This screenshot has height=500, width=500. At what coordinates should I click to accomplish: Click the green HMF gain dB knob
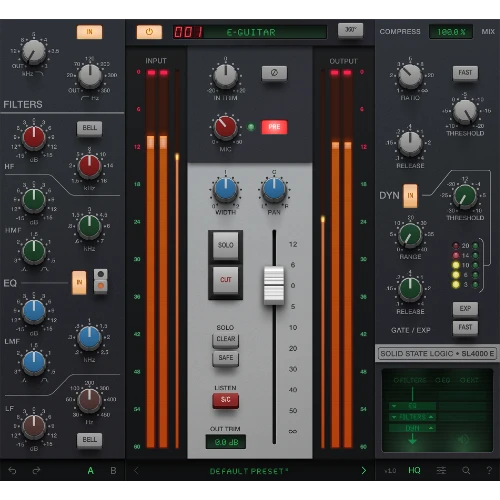point(34,200)
